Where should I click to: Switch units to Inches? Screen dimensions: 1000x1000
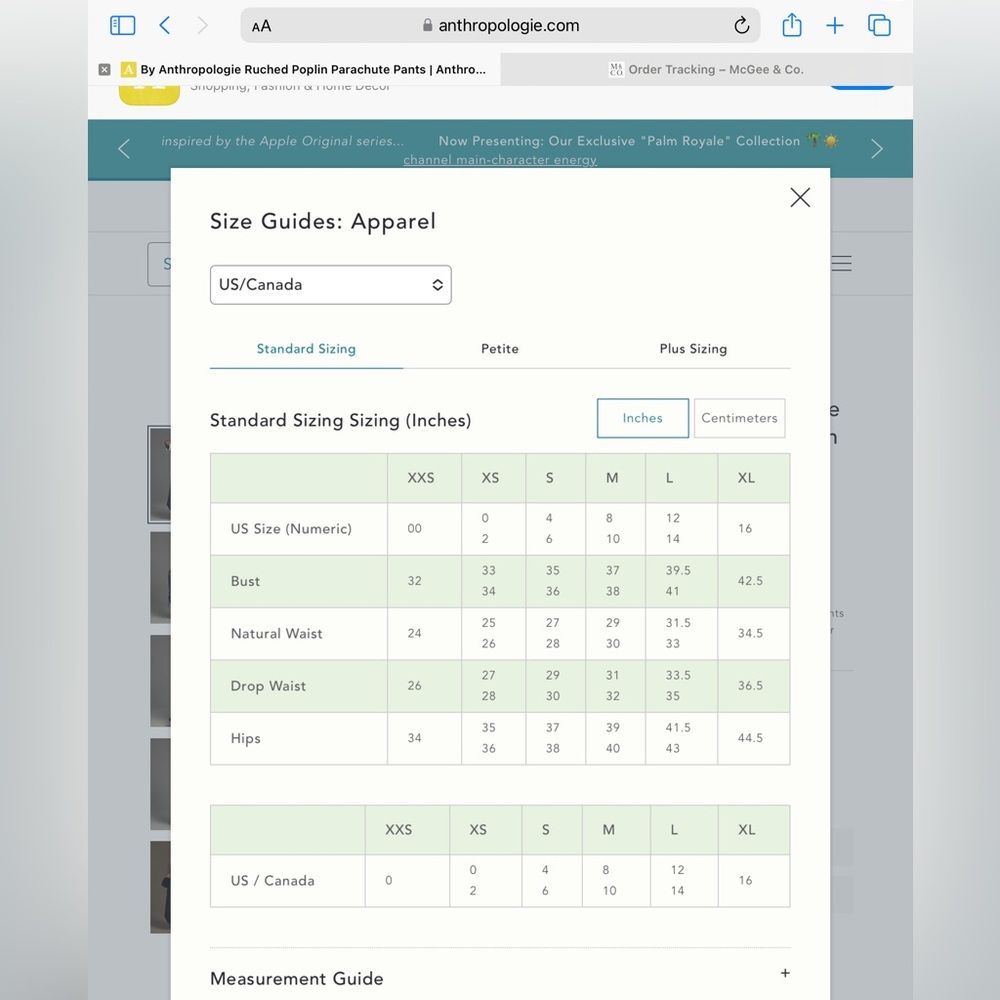[642, 418]
